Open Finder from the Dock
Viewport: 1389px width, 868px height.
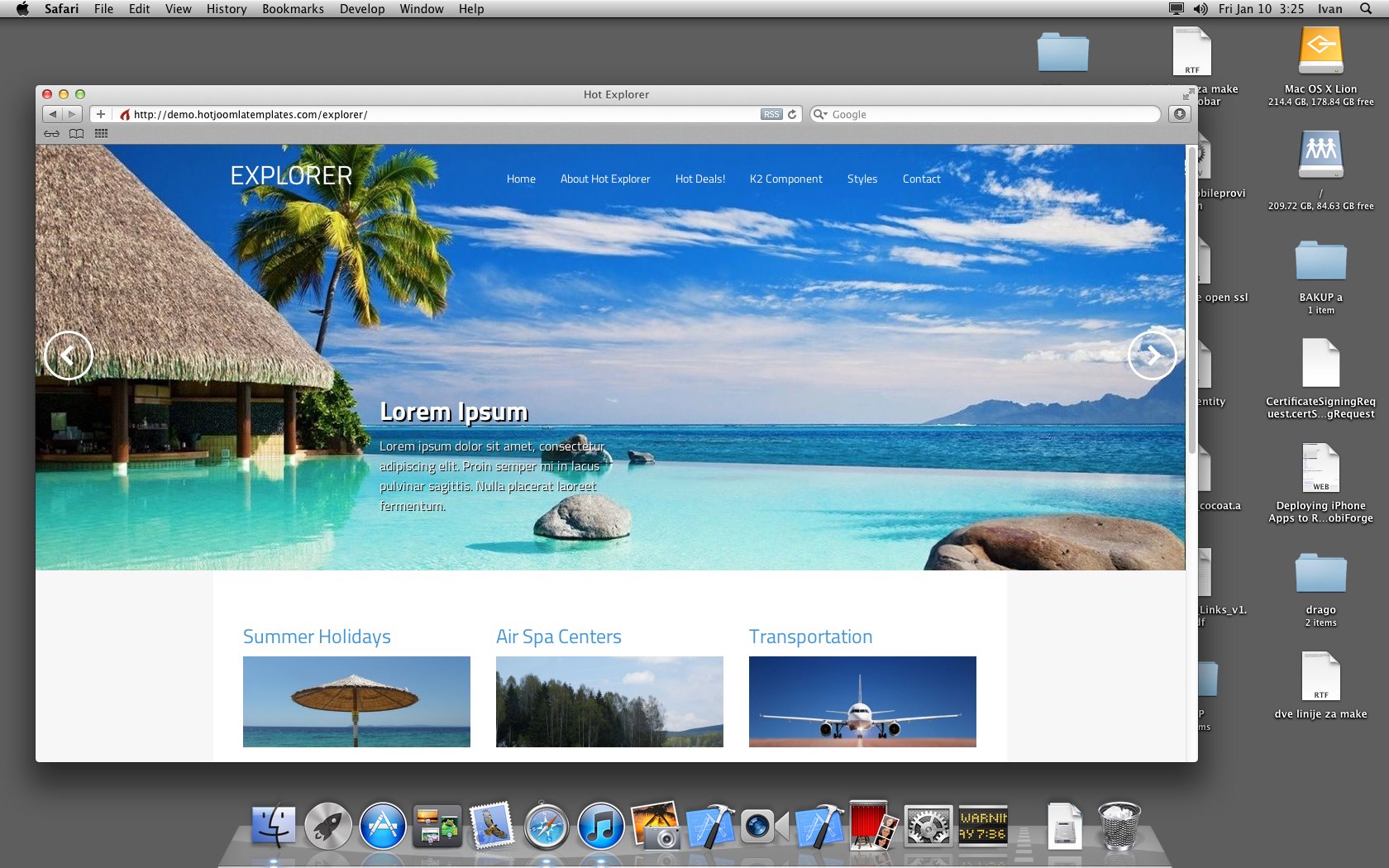274,825
